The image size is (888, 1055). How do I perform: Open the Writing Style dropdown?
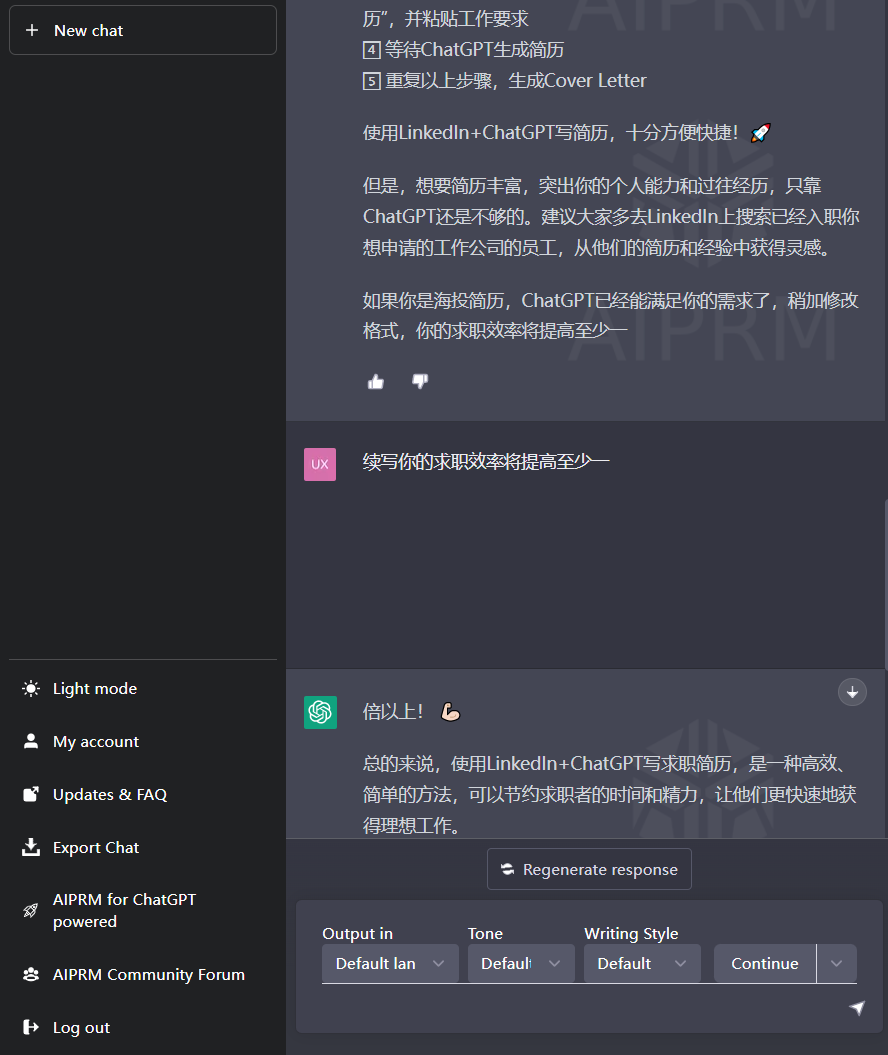coord(642,963)
